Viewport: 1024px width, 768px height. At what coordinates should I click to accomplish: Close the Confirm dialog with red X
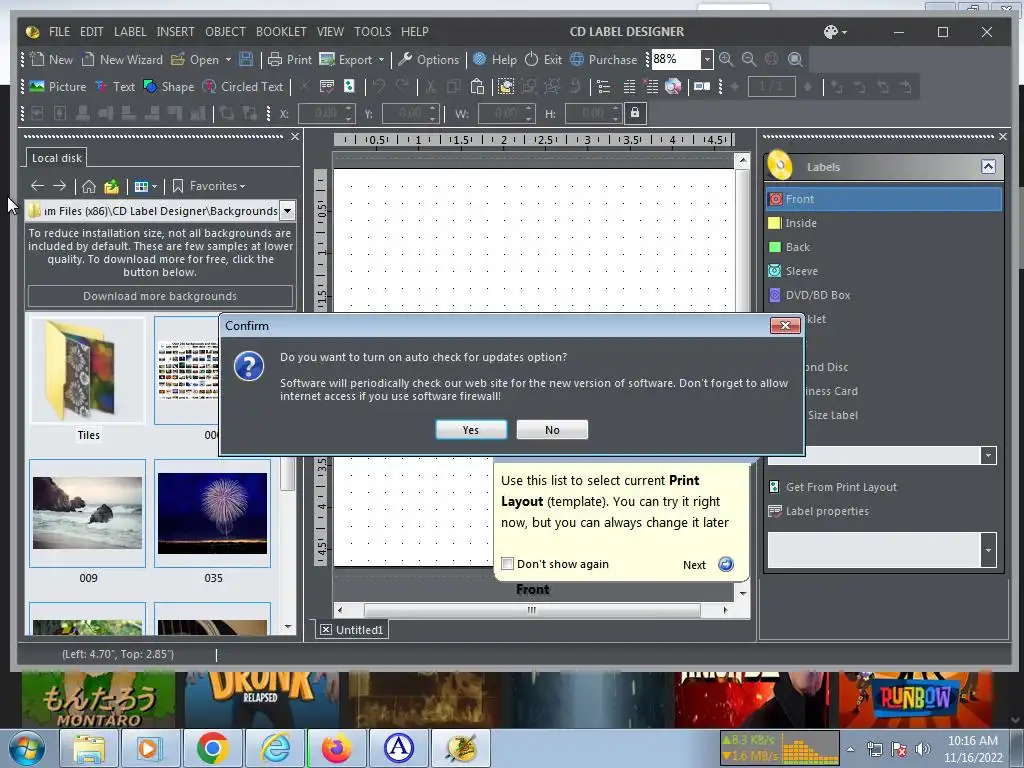[785, 325]
